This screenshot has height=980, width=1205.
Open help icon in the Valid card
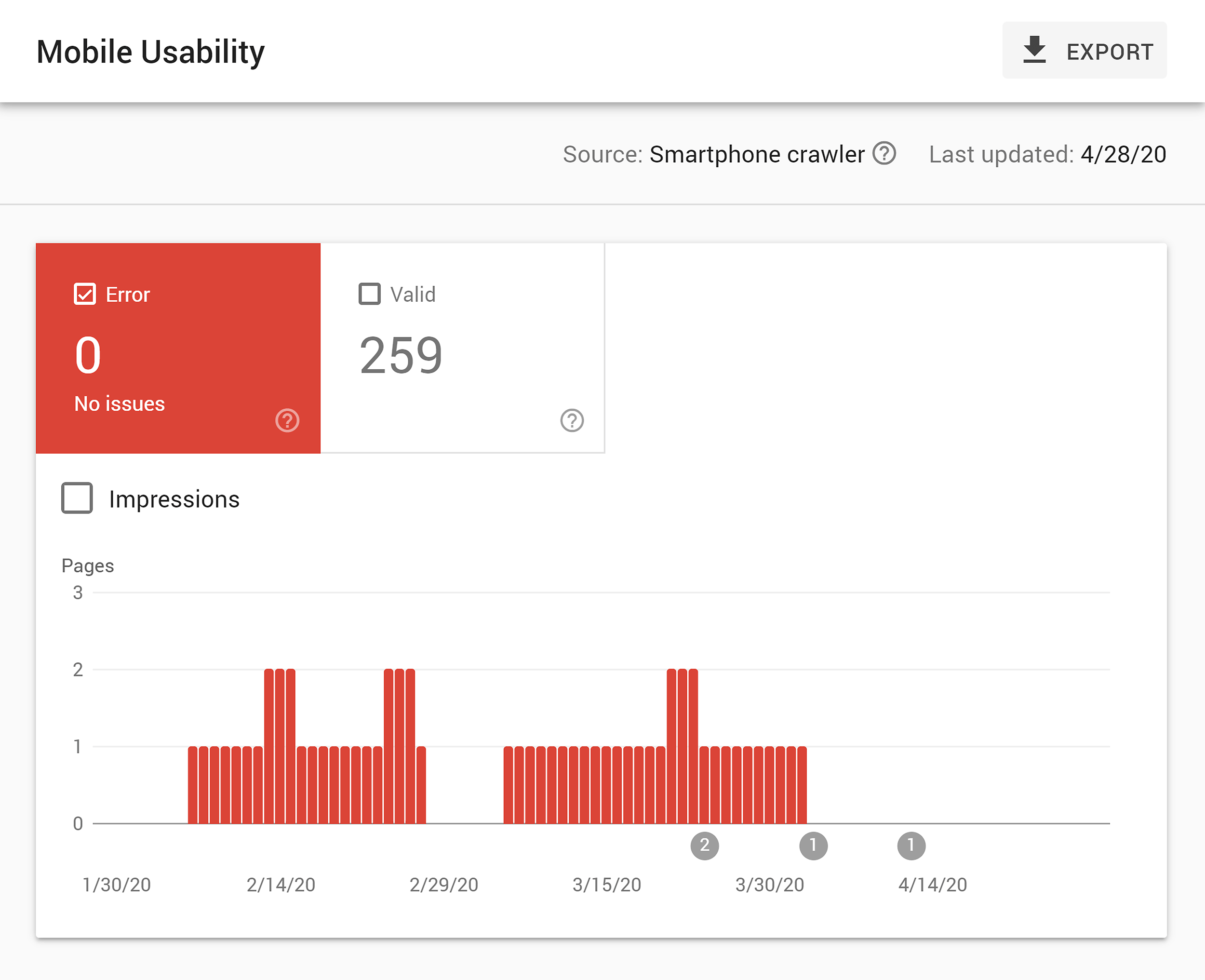tap(572, 420)
